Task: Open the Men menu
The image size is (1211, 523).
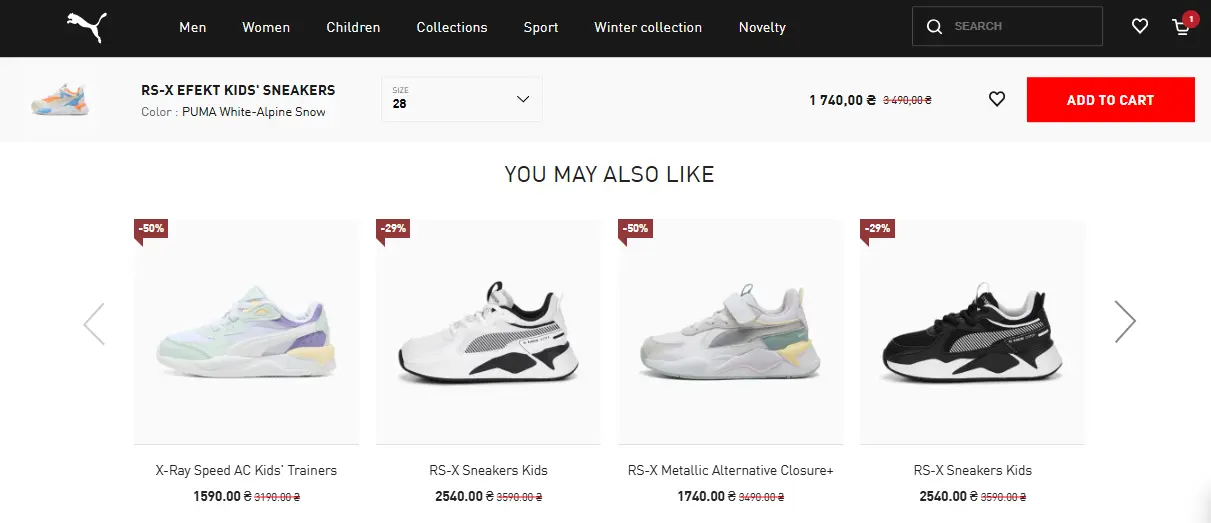Action: click(x=193, y=27)
